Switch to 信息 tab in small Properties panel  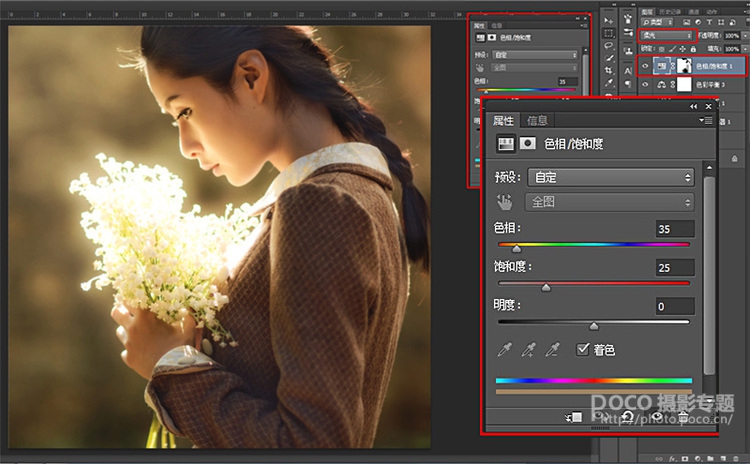click(x=497, y=25)
